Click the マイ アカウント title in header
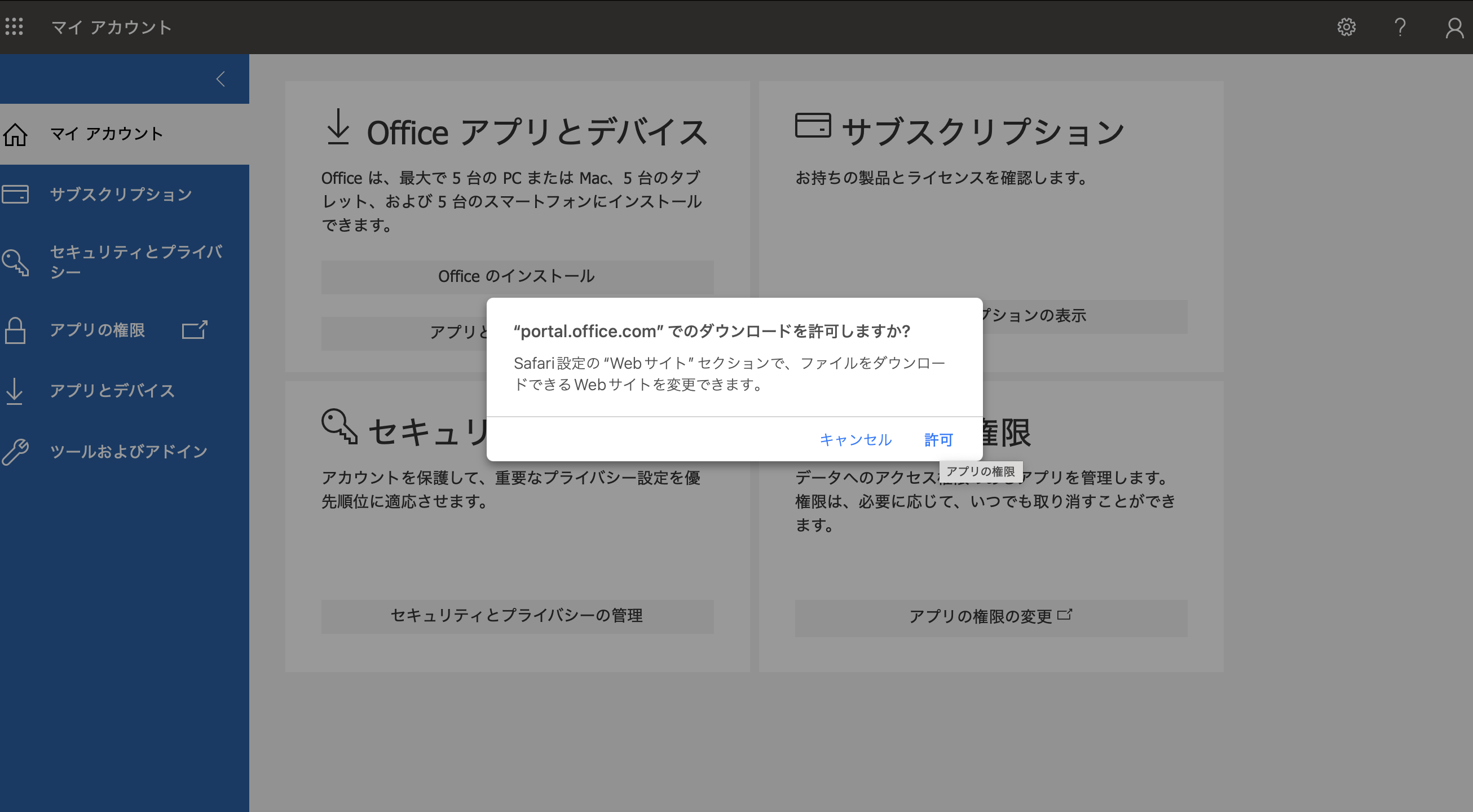The width and height of the screenshot is (1473, 812). [x=112, y=27]
